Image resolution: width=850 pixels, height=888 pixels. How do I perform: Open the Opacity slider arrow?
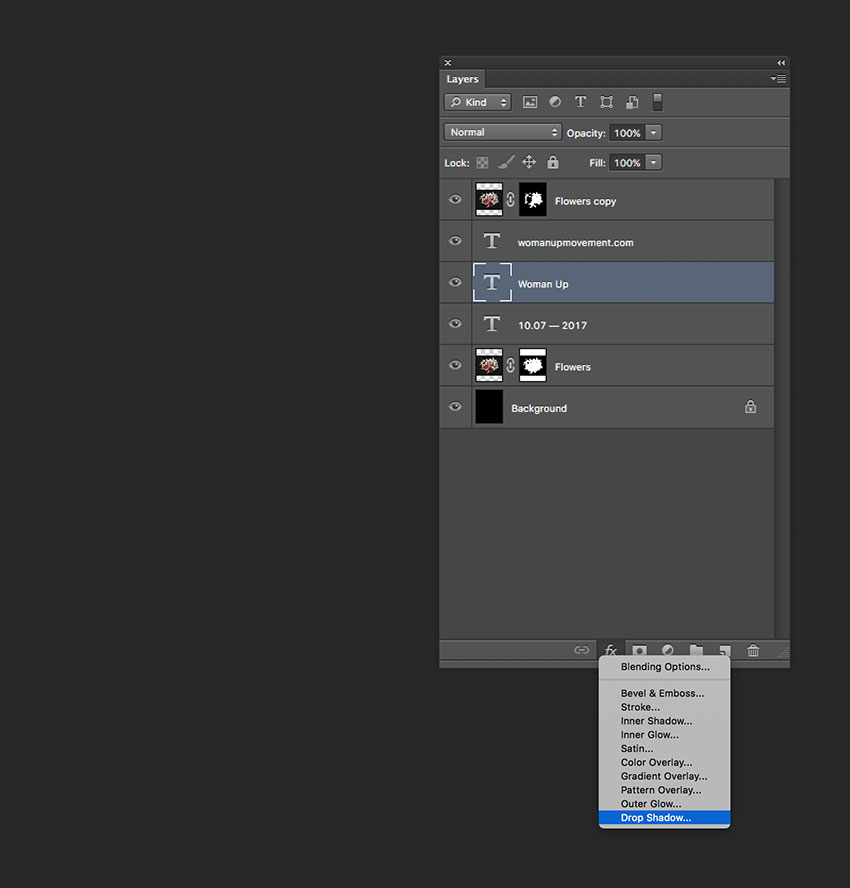pyautogui.click(x=653, y=133)
